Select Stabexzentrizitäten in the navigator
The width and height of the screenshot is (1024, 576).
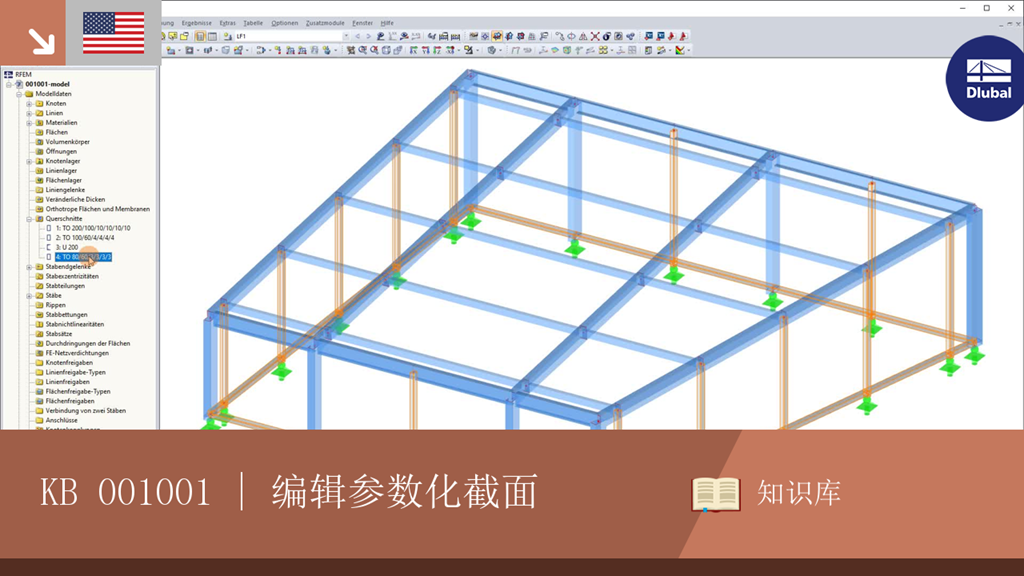[72, 276]
